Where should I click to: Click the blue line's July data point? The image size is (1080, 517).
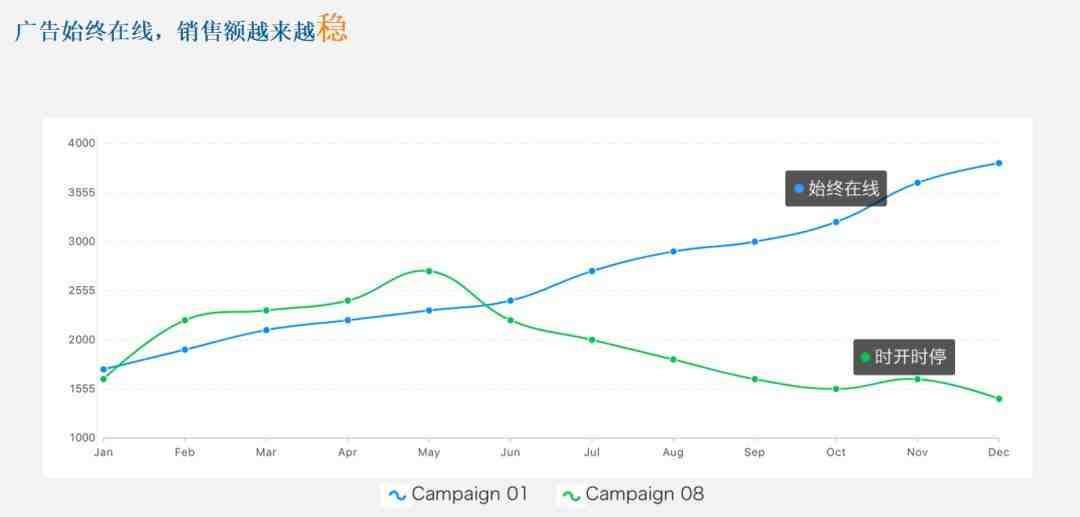[x=592, y=271]
